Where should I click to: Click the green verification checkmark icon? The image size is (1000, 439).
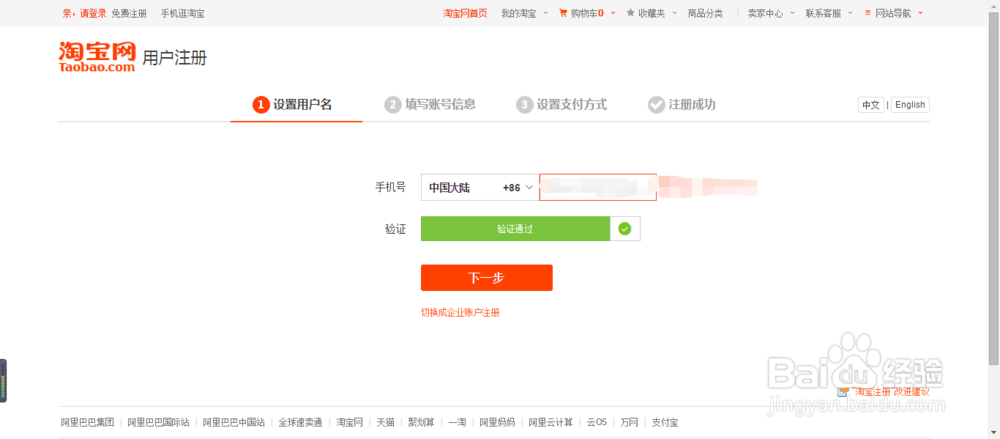point(625,228)
